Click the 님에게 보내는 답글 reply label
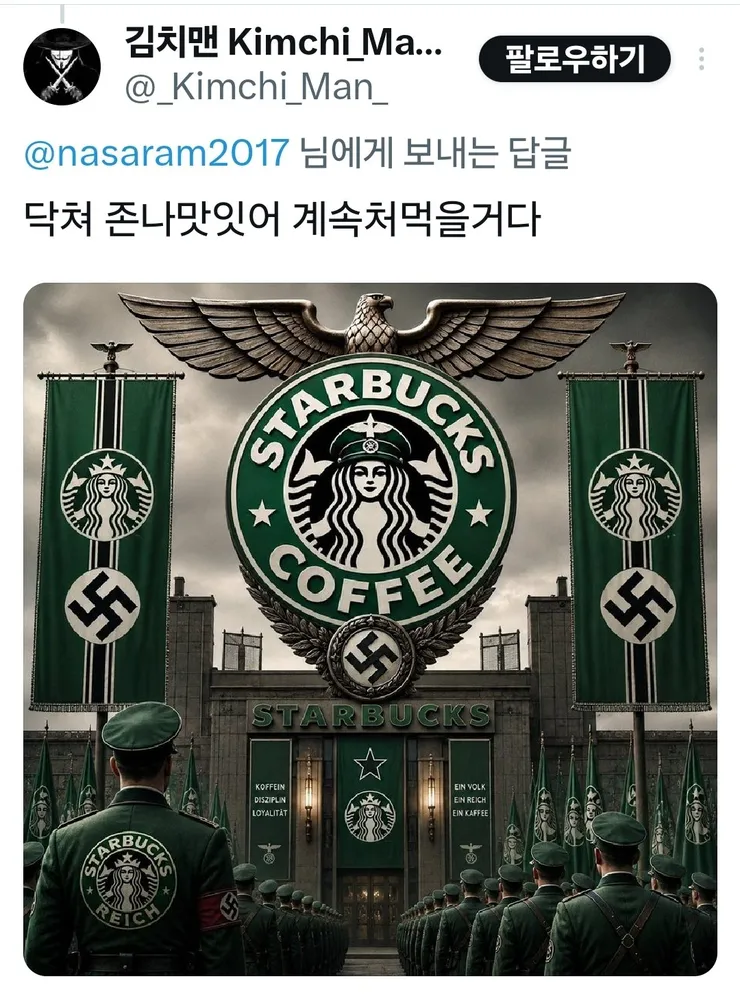Image resolution: width=740 pixels, height=994 pixels. click(436, 153)
